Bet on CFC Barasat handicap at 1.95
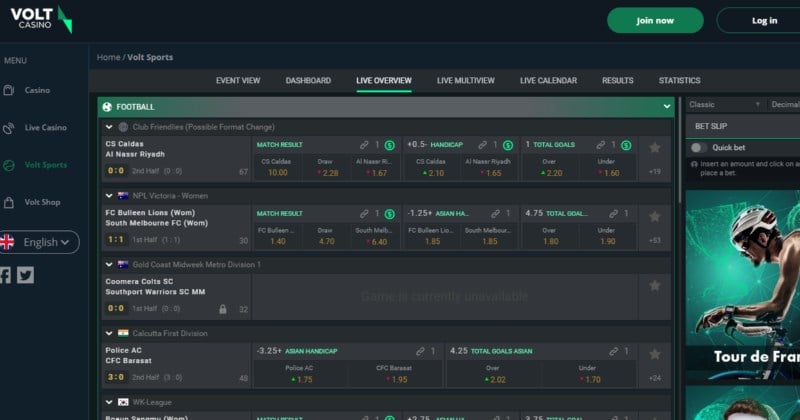 point(395,374)
